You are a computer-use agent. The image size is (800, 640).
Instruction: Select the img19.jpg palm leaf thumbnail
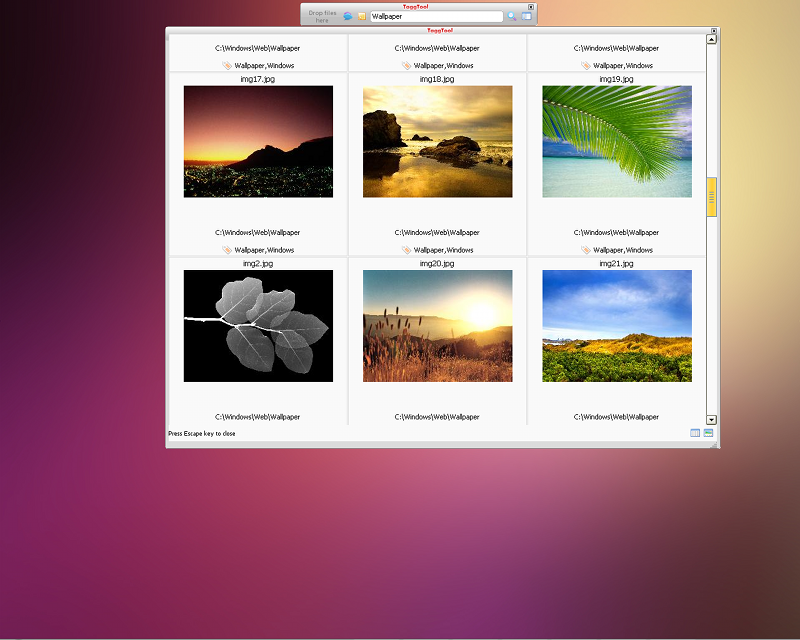[x=617, y=141]
